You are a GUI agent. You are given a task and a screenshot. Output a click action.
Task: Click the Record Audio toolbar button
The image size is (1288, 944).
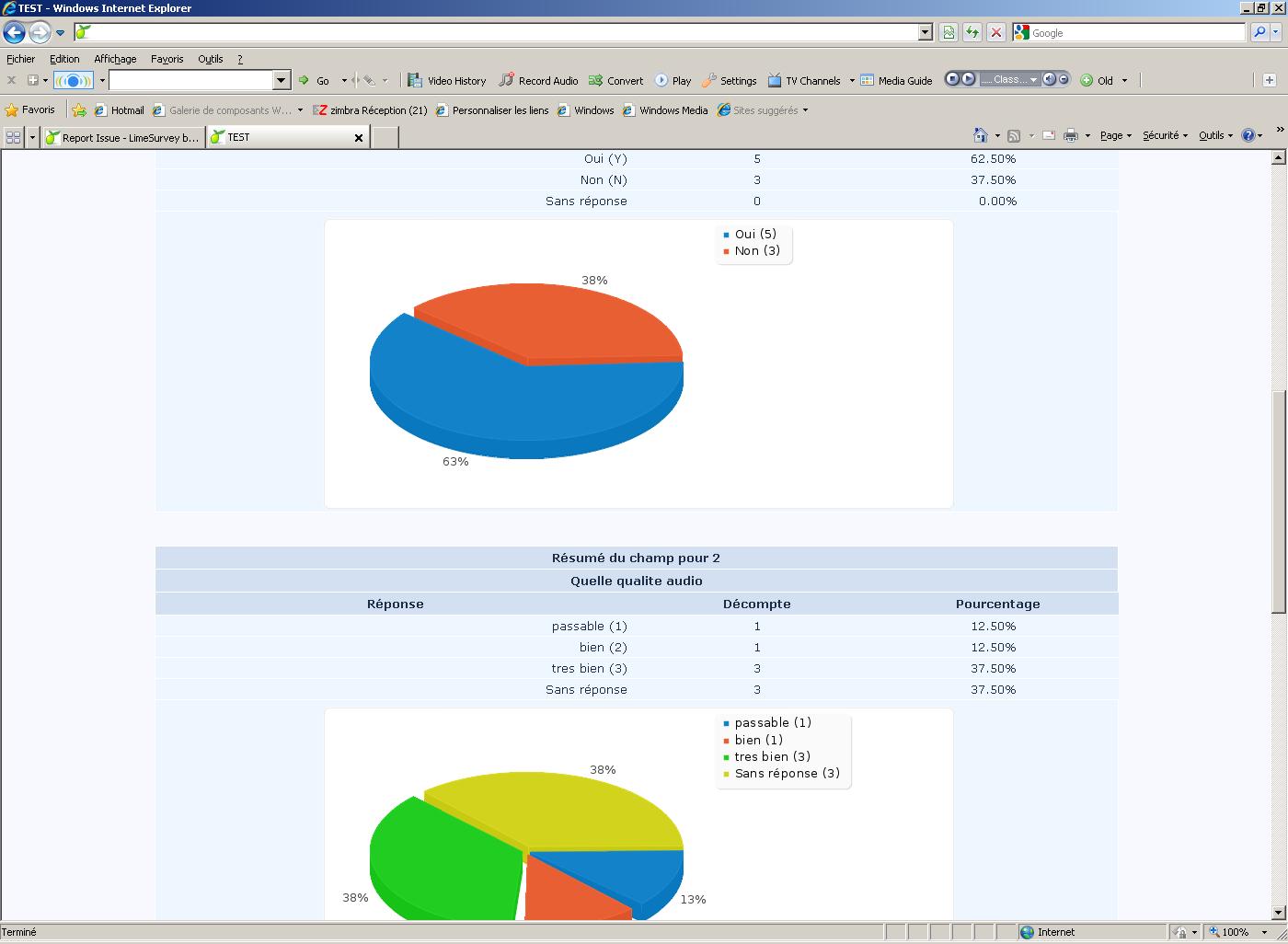[538, 81]
